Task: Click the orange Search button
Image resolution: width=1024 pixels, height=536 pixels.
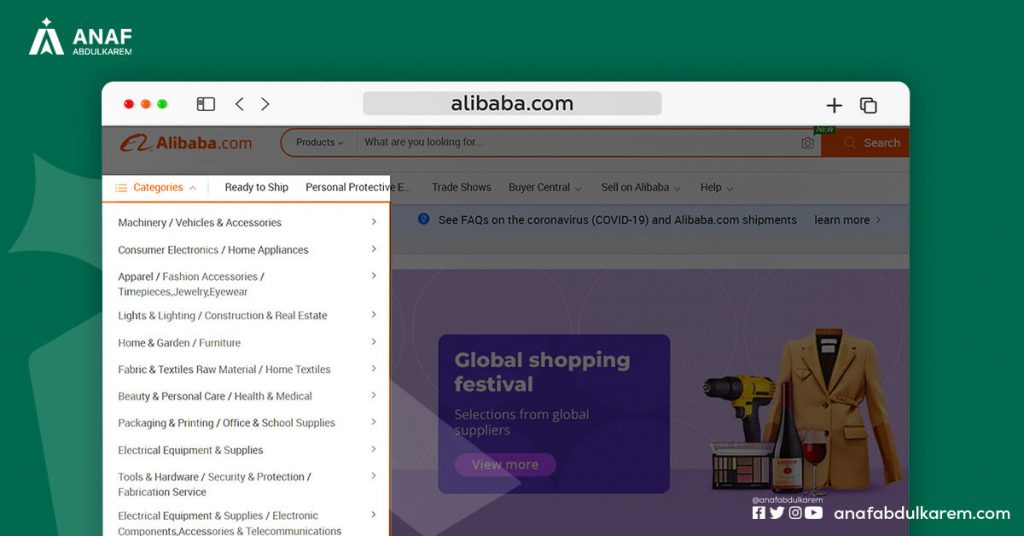Action: click(x=865, y=143)
